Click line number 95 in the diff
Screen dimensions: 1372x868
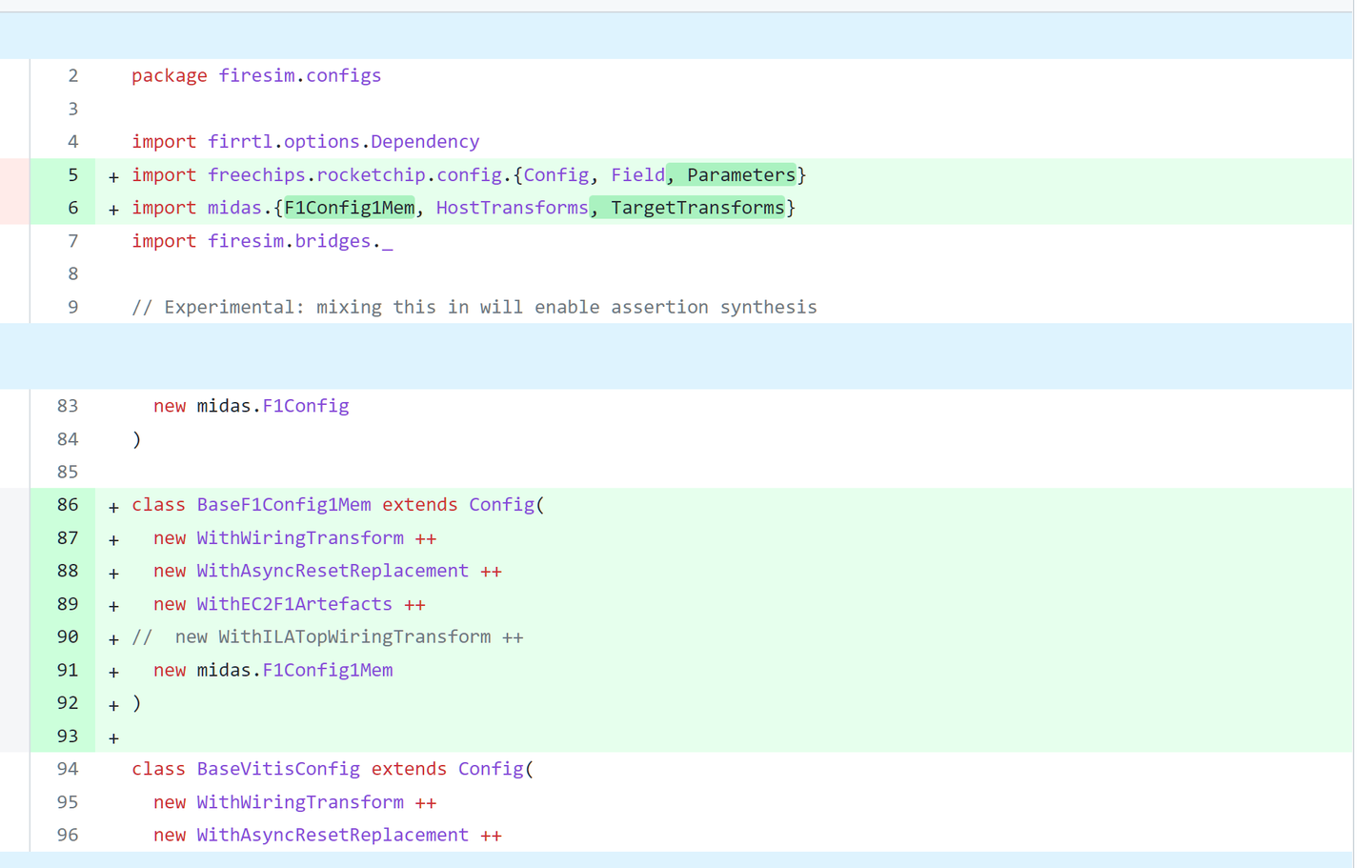click(68, 802)
